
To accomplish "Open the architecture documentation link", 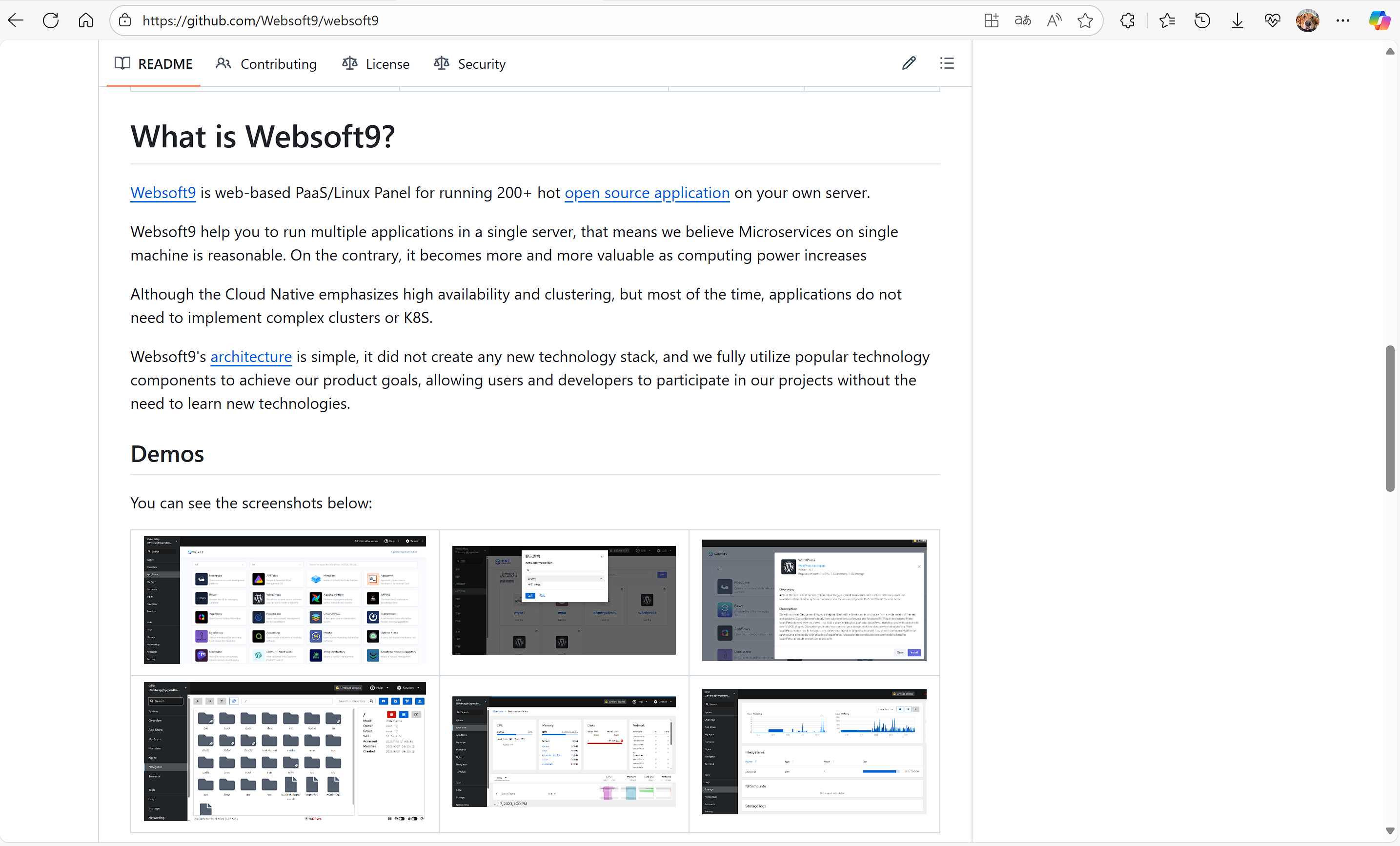I will (251, 357).
